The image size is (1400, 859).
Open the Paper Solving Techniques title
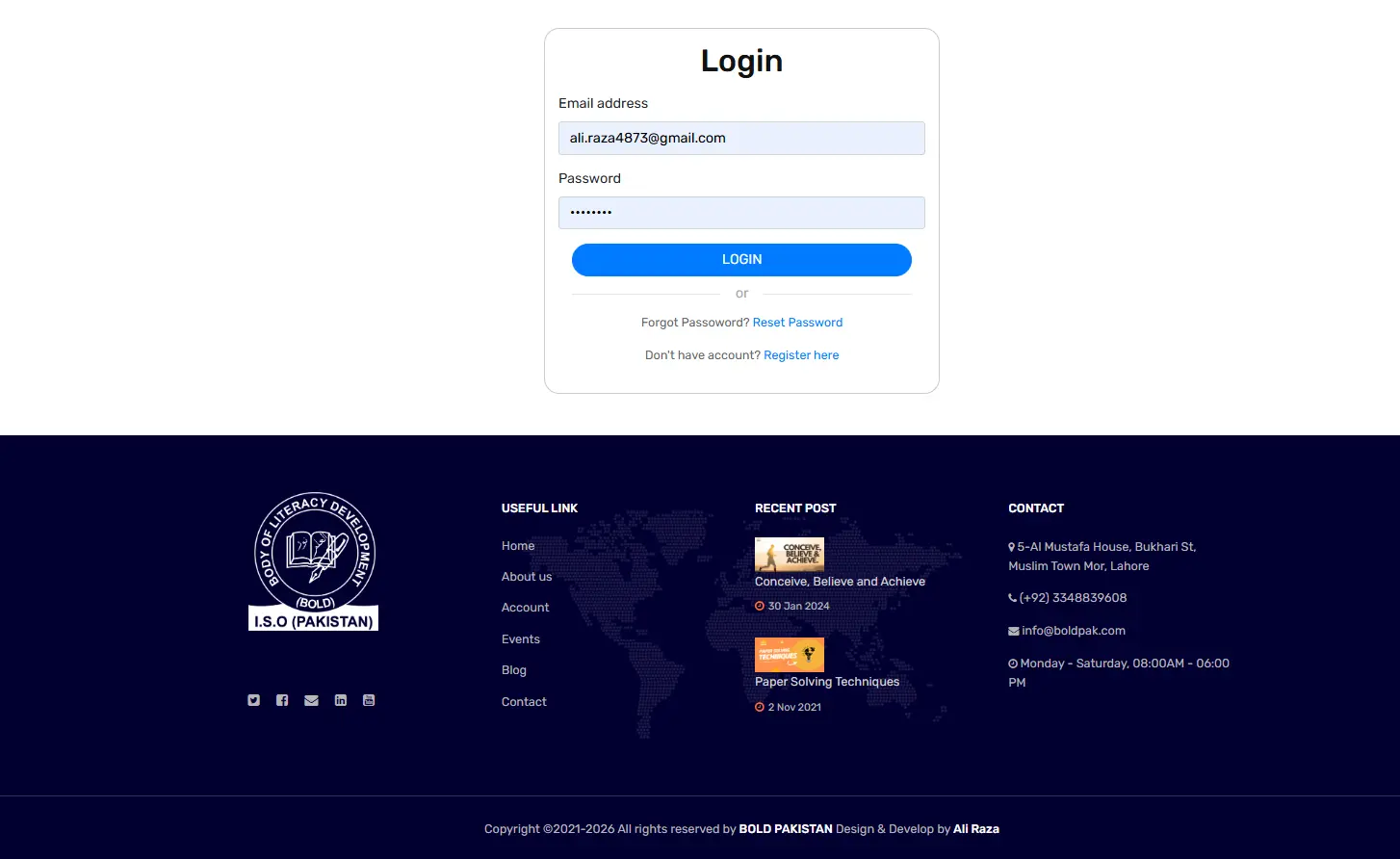827,682
